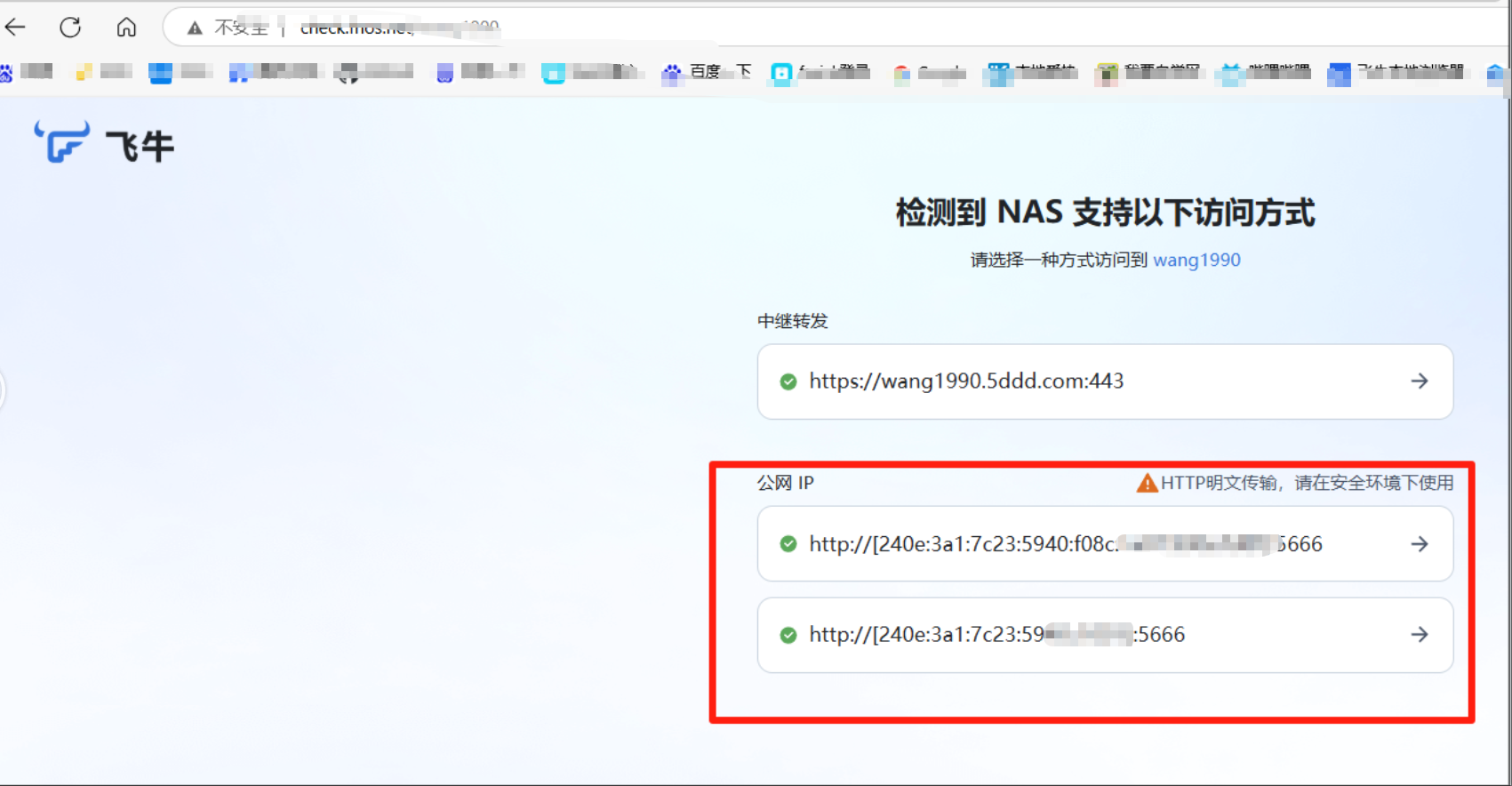
Task: Select the https://wang1990.5ddd.com:443 relay address
Action: point(1105,381)
